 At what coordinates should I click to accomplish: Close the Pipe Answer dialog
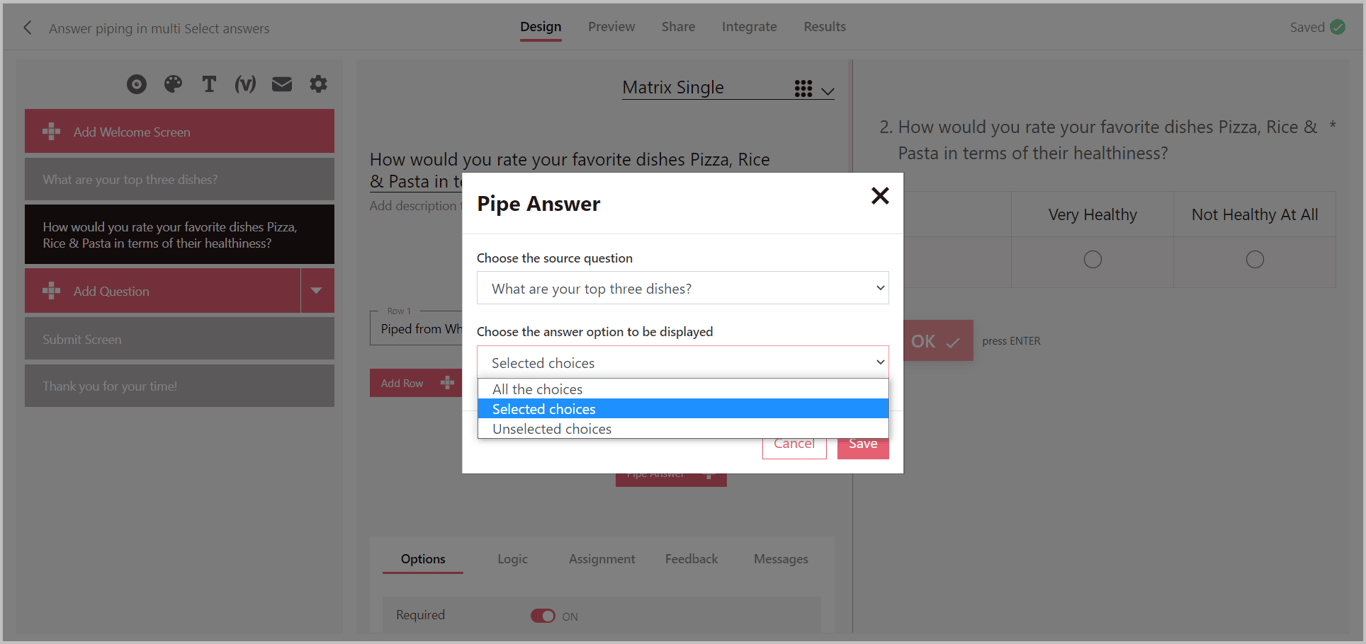click(x=879, y=196)
